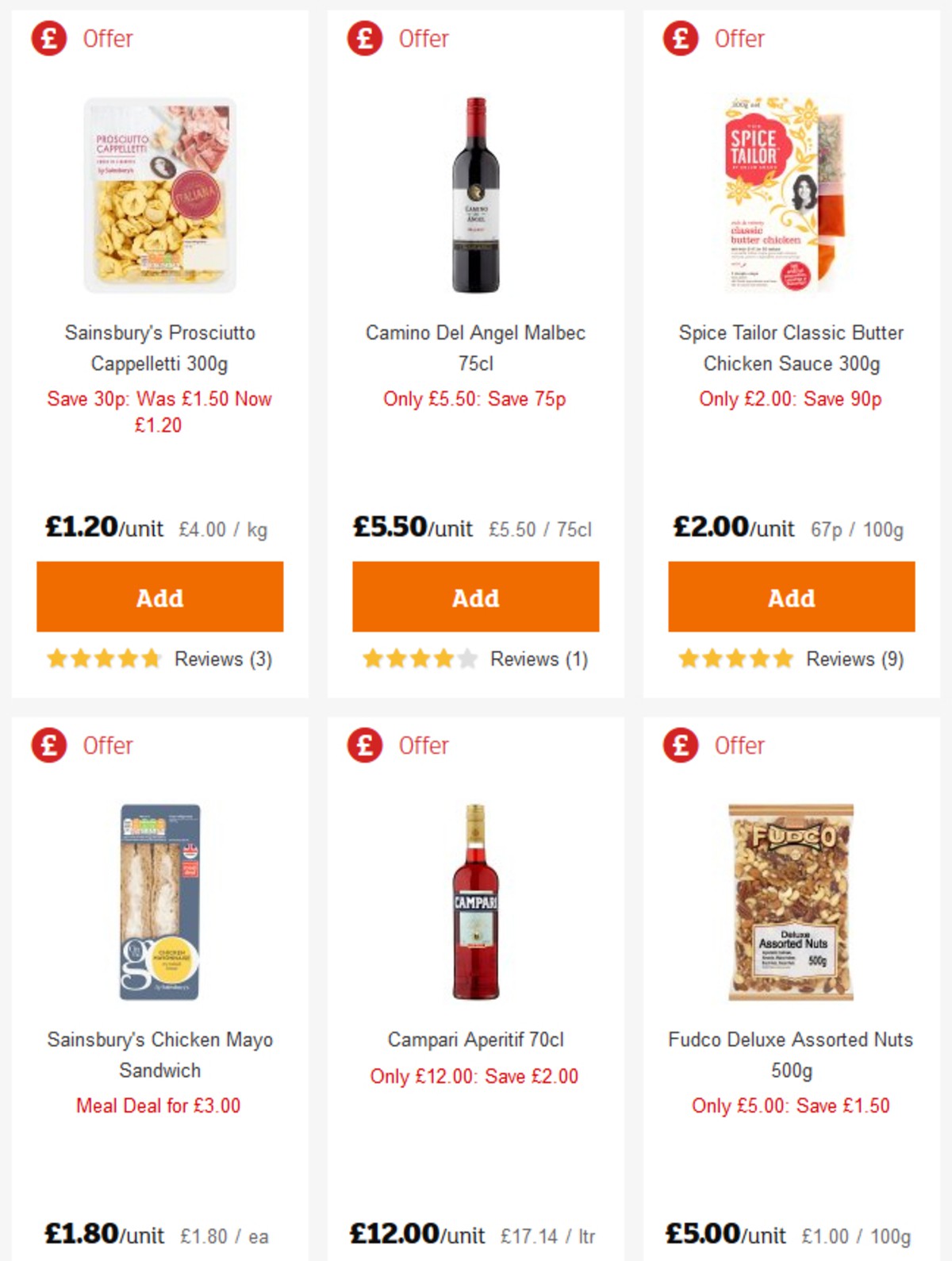Click the Meal Deal for £3.00 text
The image size is (952, 1261).
(159, 1105)
